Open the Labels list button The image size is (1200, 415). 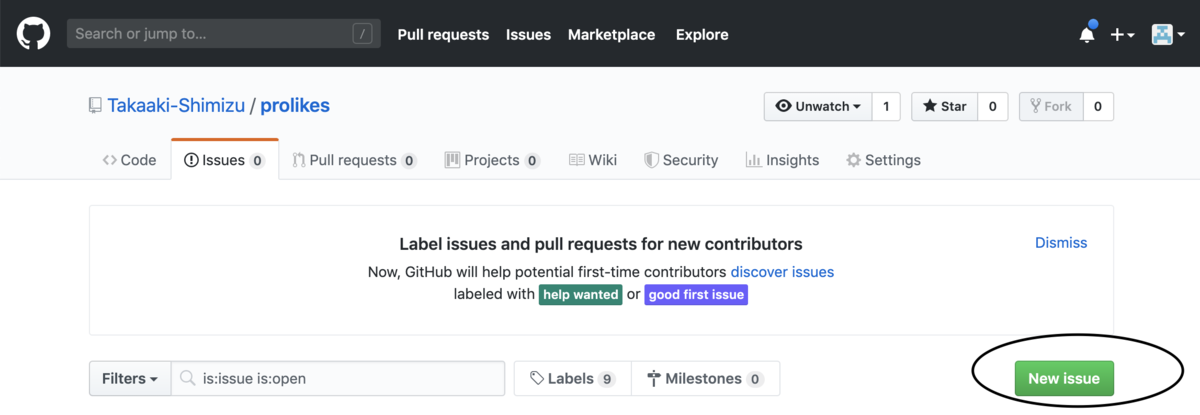click(x=572, y=379)
